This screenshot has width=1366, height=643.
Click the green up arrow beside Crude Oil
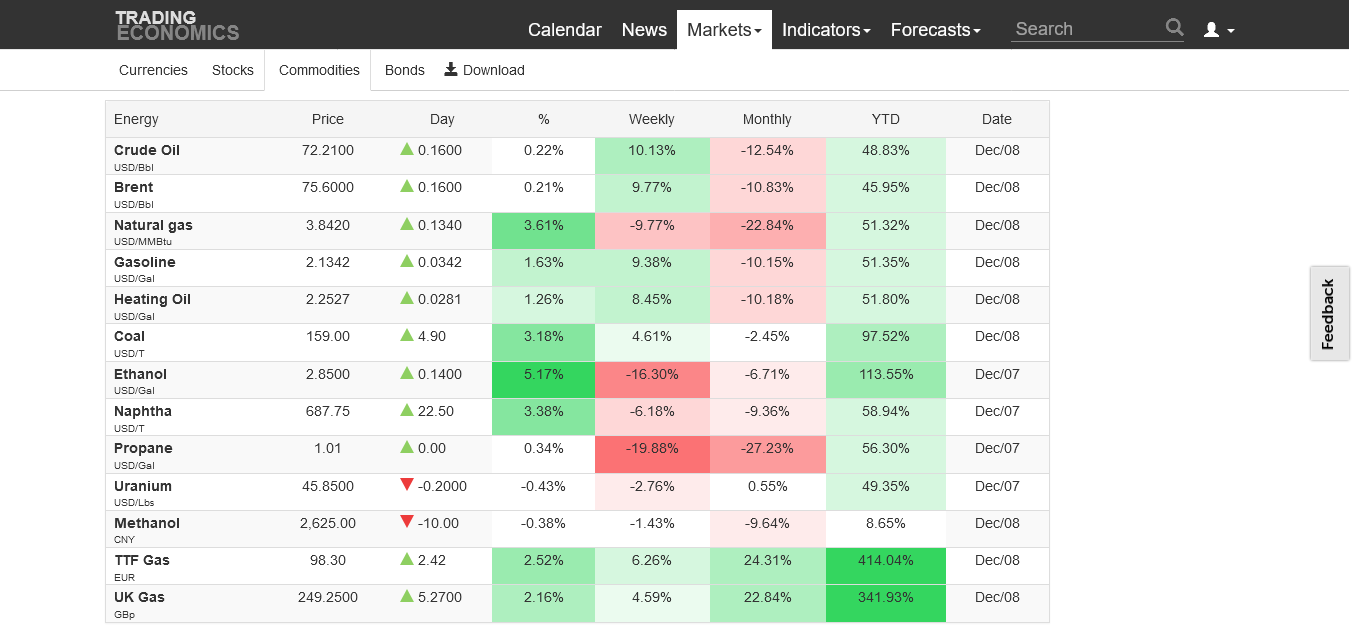pos(407,149)
